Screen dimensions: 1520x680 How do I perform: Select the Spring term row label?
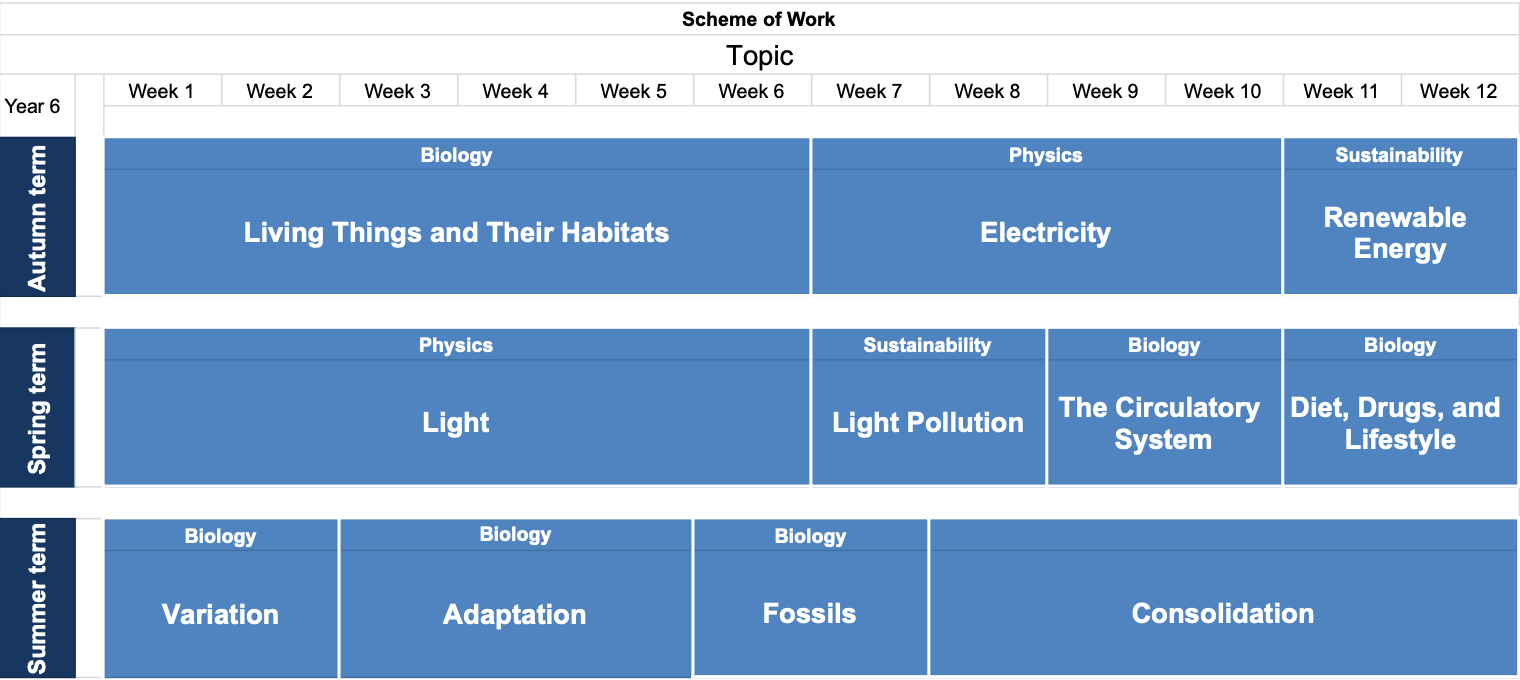37,408
